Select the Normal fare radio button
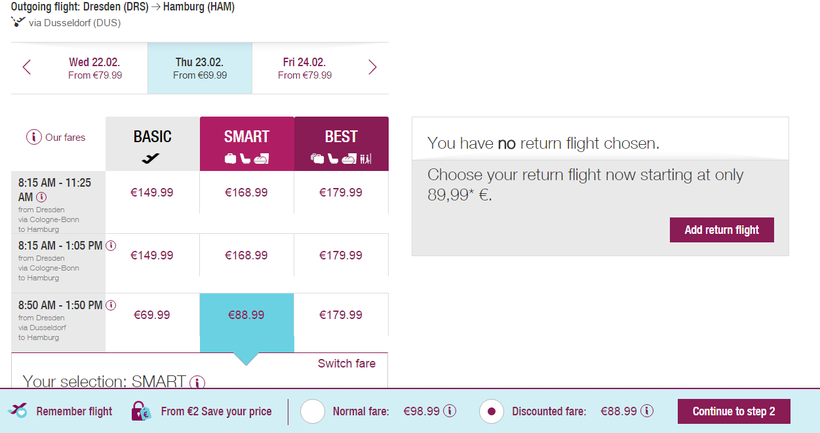 point(312,411)
